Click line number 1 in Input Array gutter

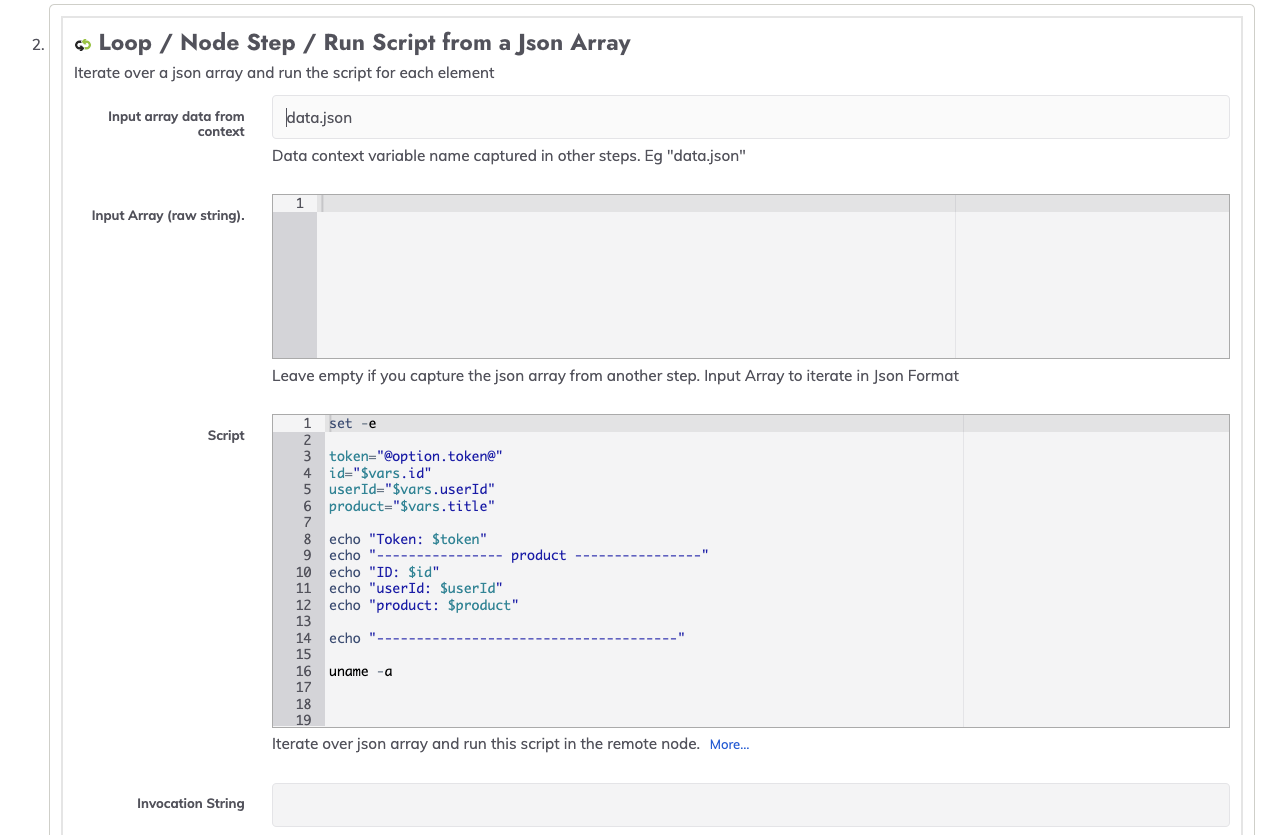click(299, 203)
